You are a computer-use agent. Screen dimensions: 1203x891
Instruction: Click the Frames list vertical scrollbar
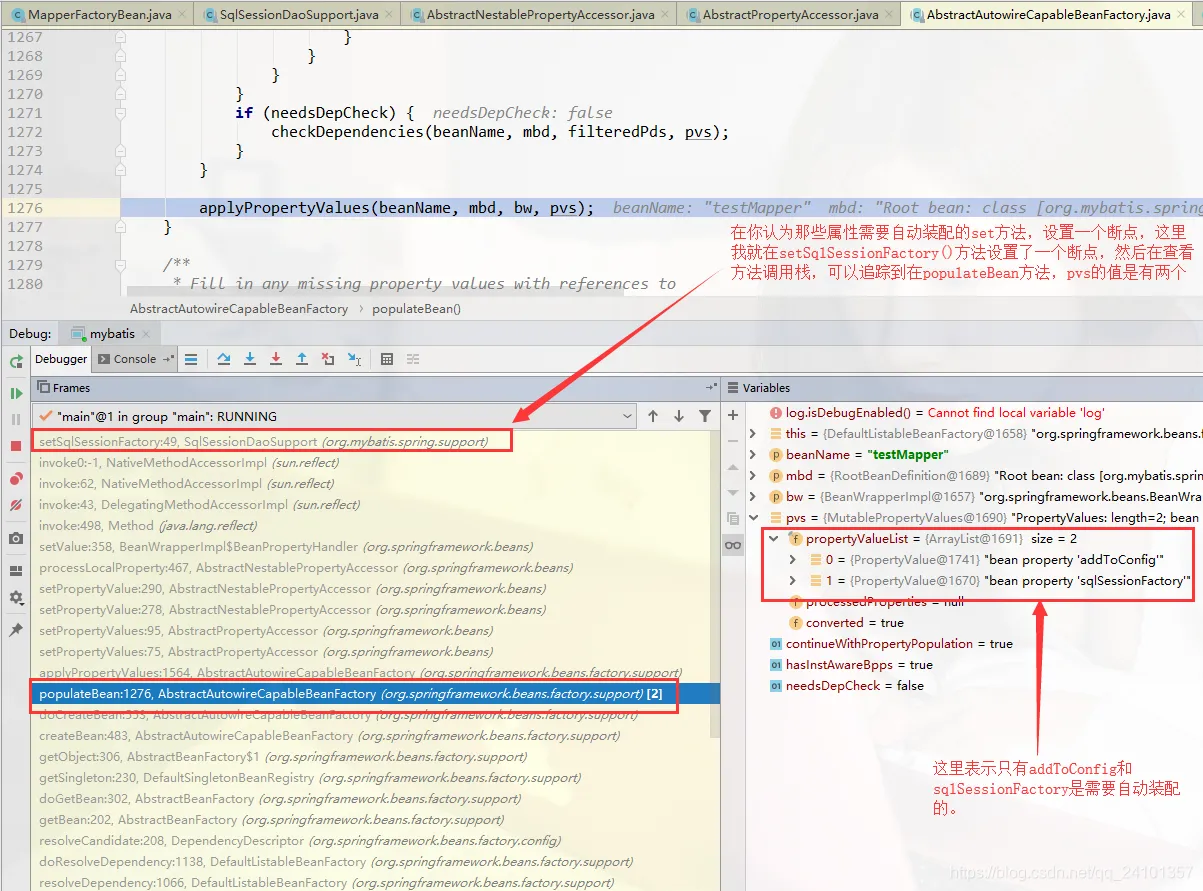715,585
